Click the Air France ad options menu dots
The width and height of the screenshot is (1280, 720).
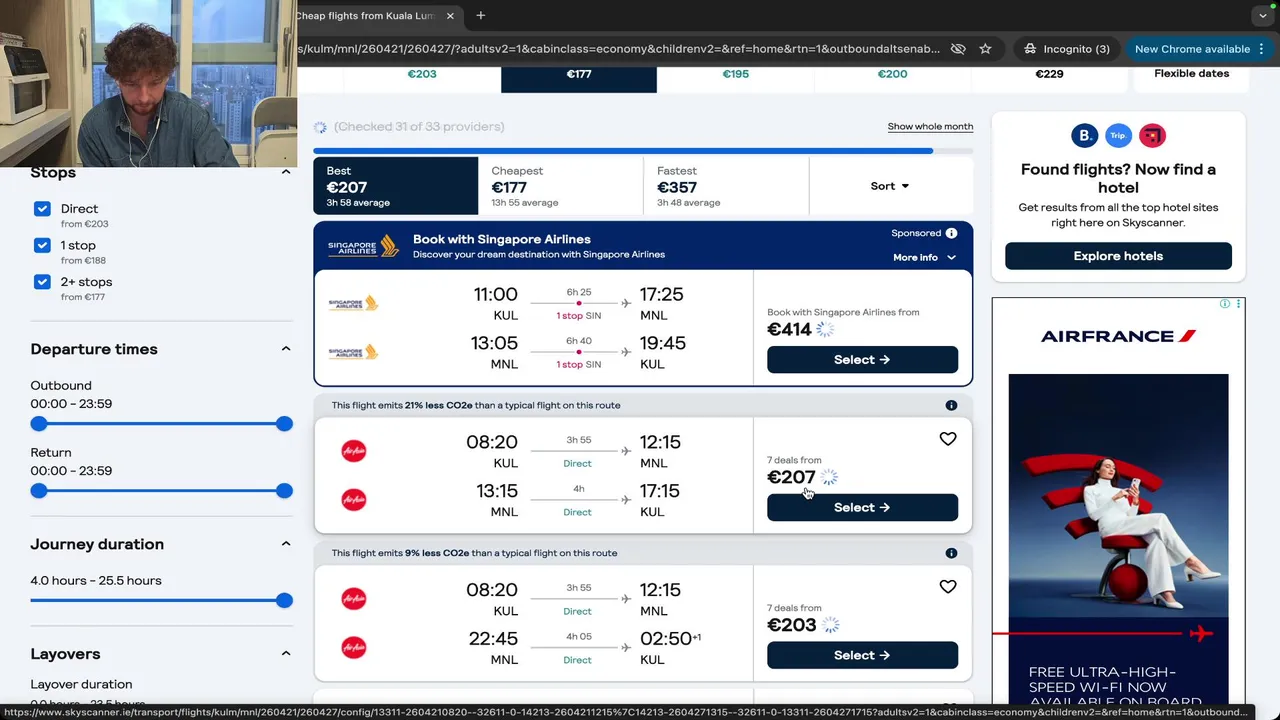(x=1238, y=304)
